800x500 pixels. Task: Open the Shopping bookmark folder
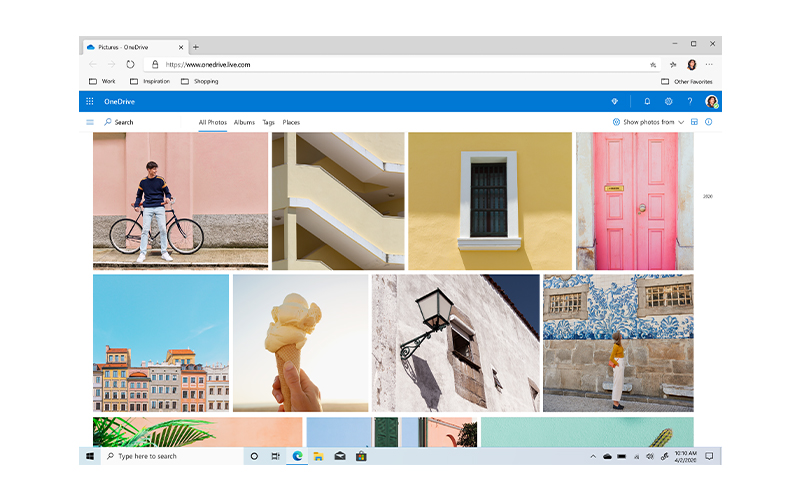pos(200,81)
